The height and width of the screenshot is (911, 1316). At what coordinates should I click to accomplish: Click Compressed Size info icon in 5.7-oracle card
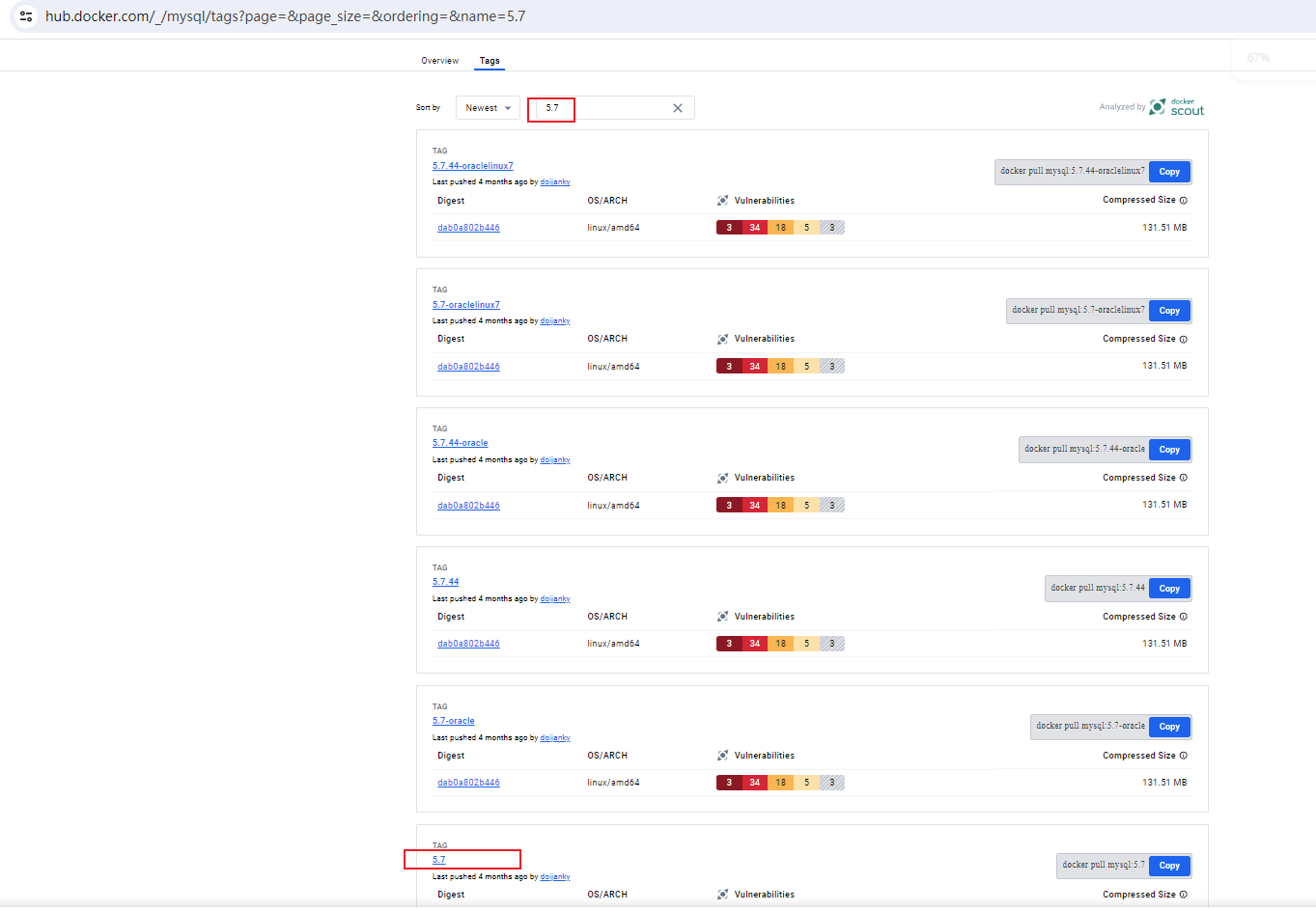[x=1184, y=756]
